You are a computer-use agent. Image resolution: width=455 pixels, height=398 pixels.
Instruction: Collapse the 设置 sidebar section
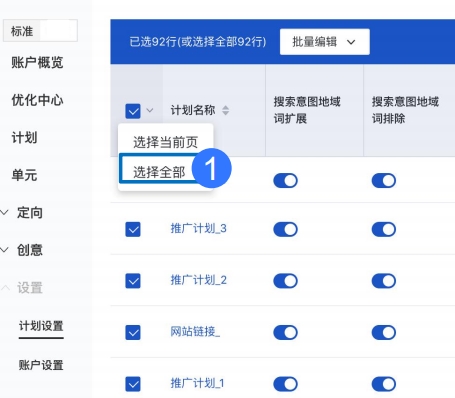5,287
